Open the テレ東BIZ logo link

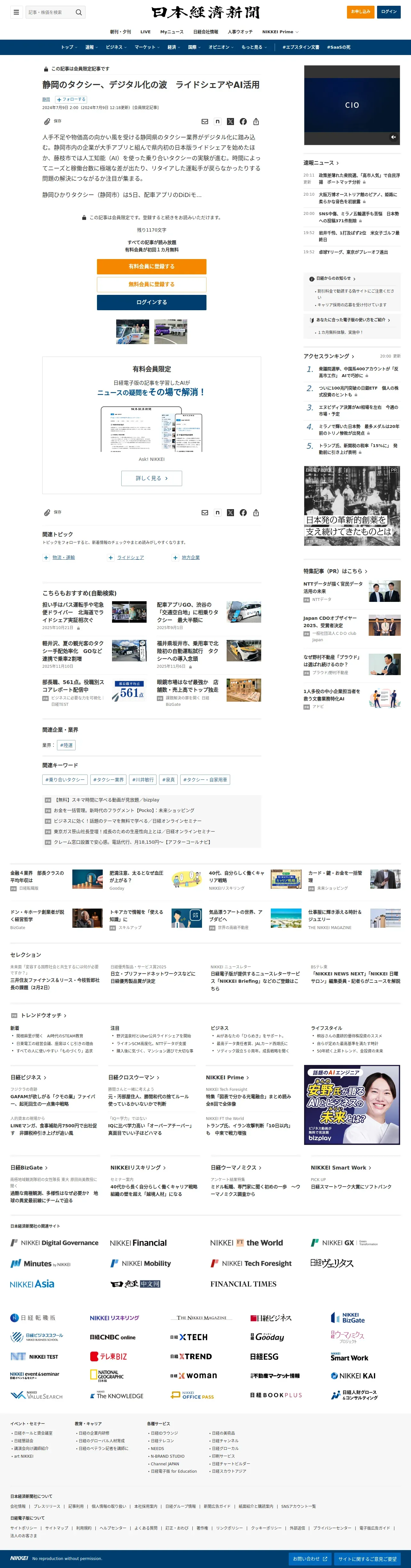tap(109, 1357)
